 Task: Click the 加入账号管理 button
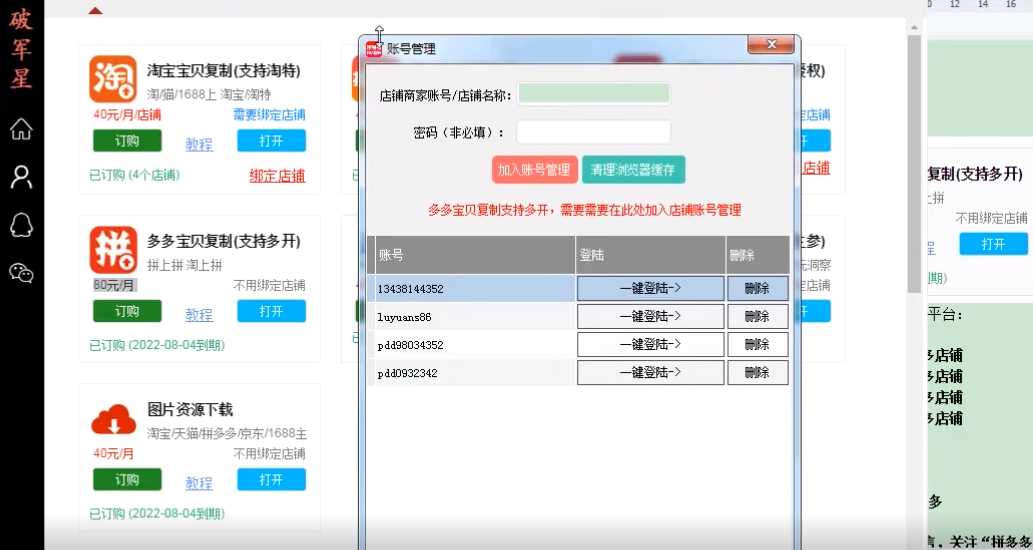[x=534, y=169]
